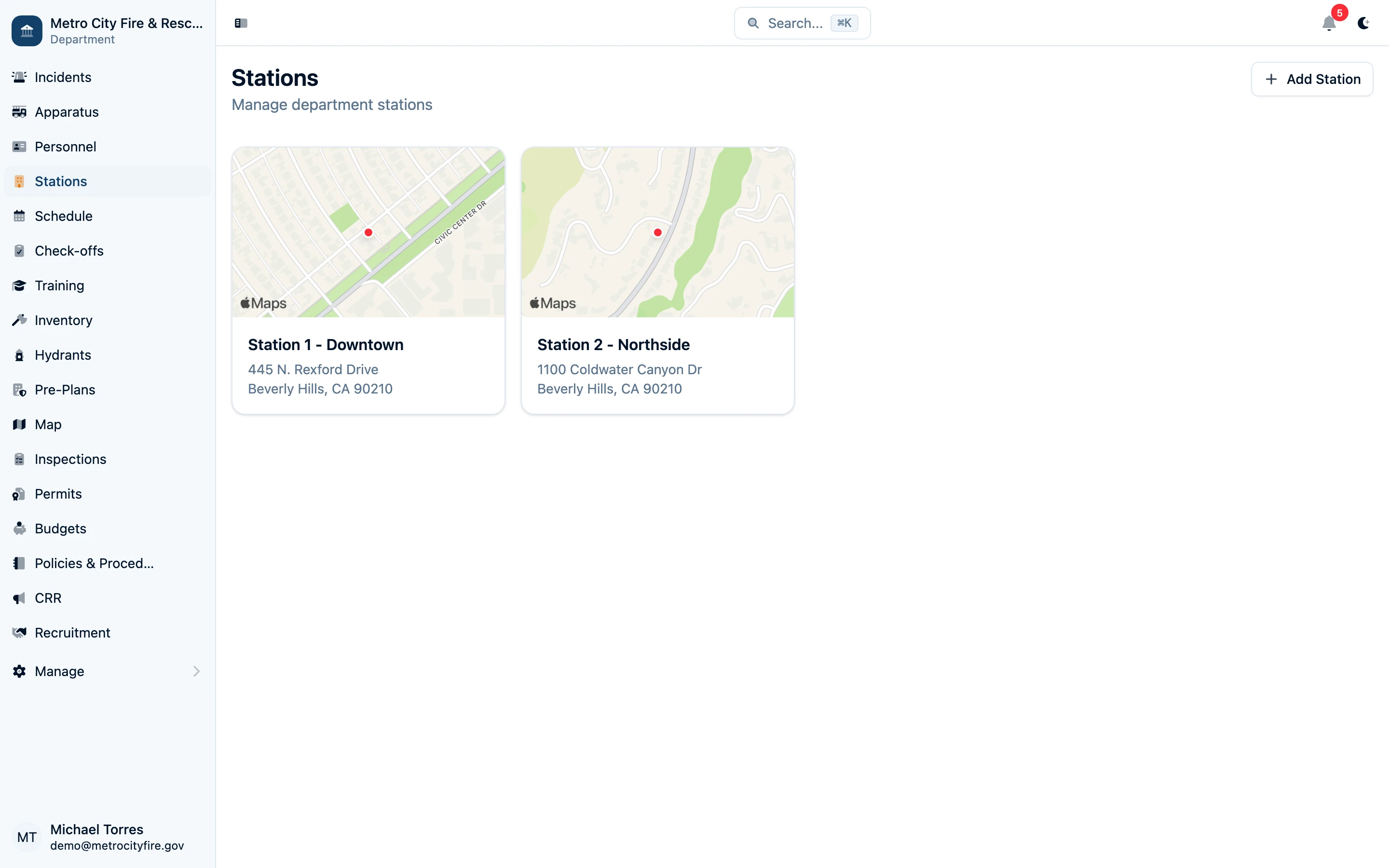Image resolution: width=1389 pixels, height=868 pixels.
Task: Click the Search input field
Action: (802, 23)
